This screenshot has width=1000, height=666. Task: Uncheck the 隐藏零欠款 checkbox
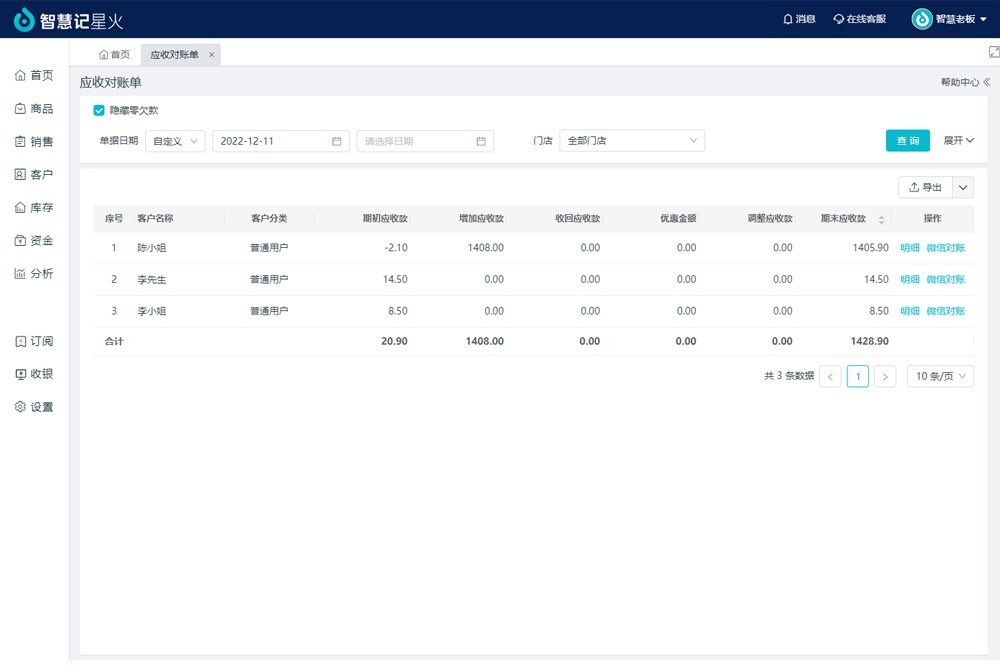(x=99, y=111)
